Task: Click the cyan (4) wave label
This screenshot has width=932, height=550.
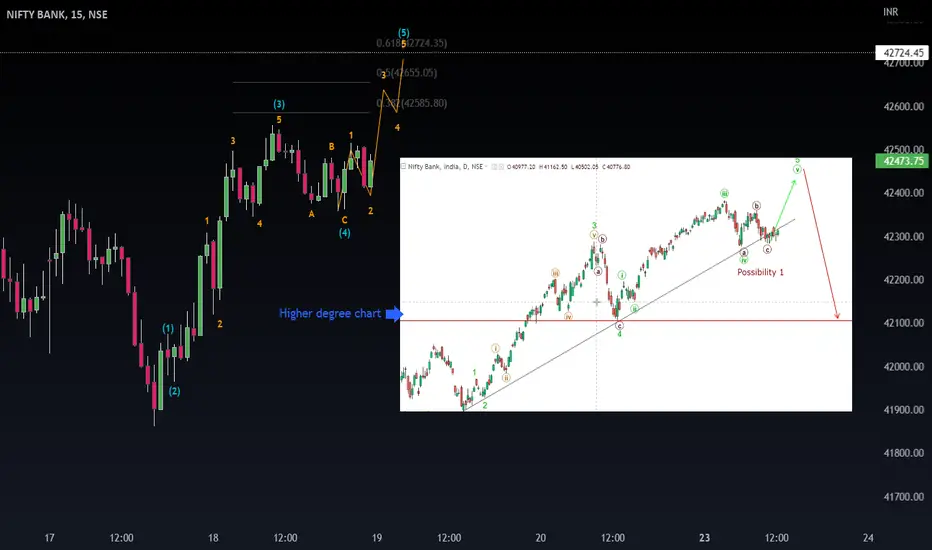Action: pos(345,233)
